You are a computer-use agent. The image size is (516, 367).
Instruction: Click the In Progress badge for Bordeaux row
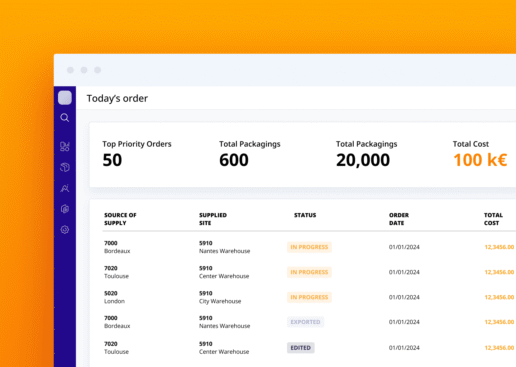pyautogui.click(x=309, y=247)
